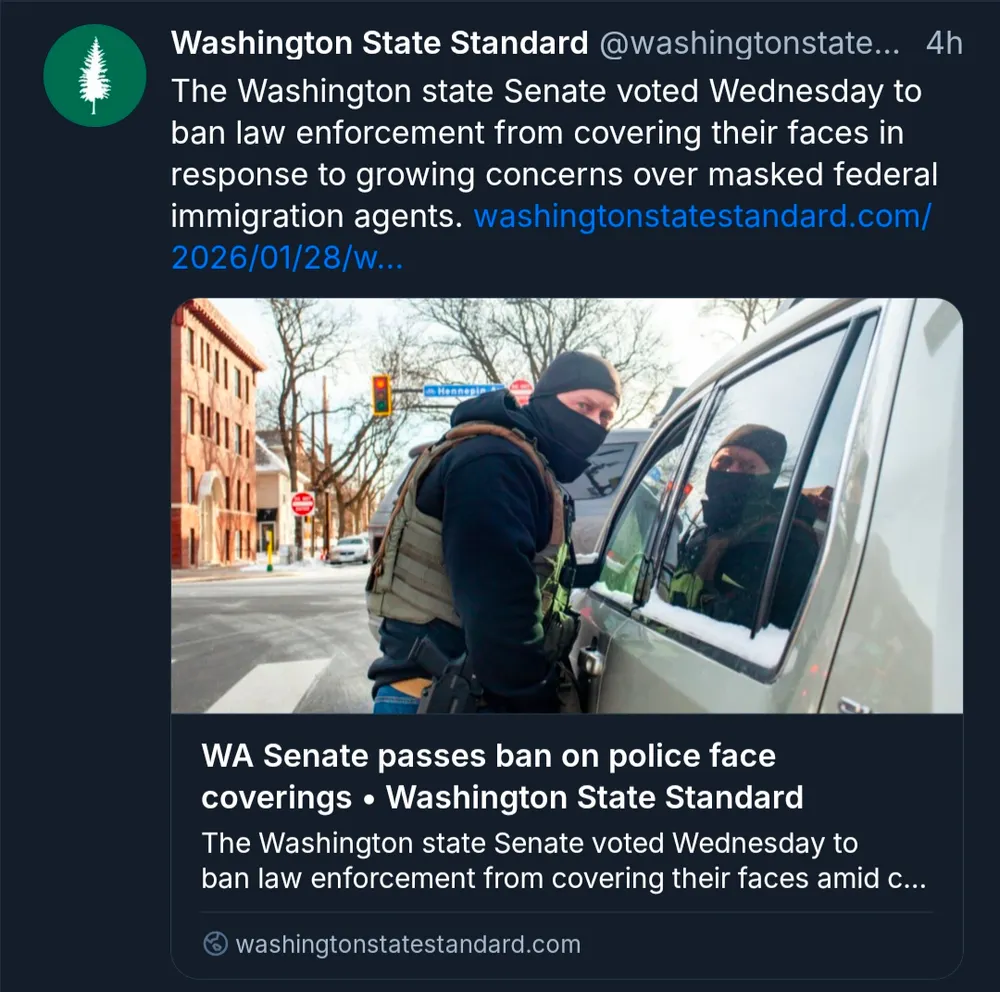Image resolution: width=1000 pixels, height=992 pixels.
Task: Open the article preview photo
Action: [566, 505]
